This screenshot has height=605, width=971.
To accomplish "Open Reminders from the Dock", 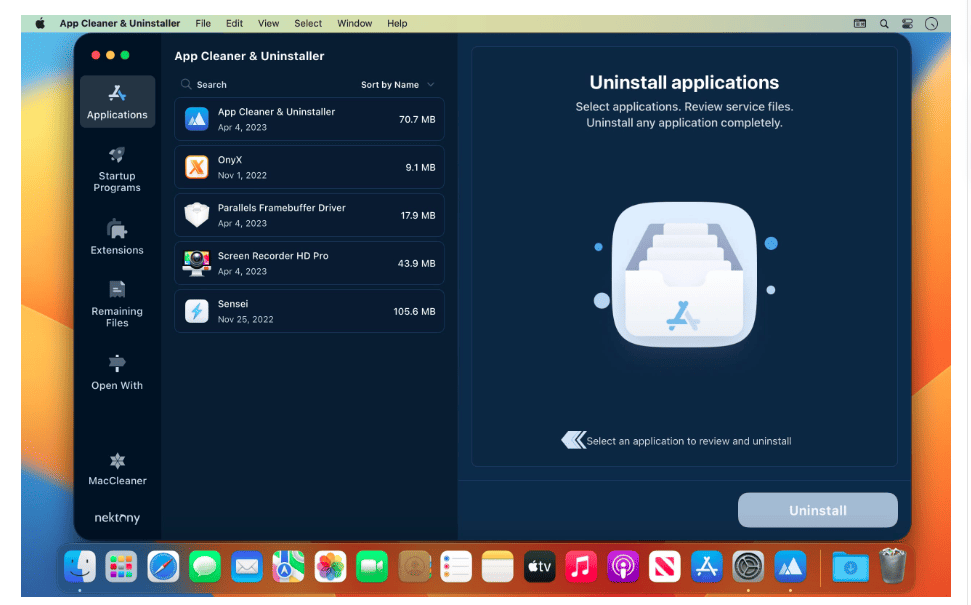I will (456, 566).
